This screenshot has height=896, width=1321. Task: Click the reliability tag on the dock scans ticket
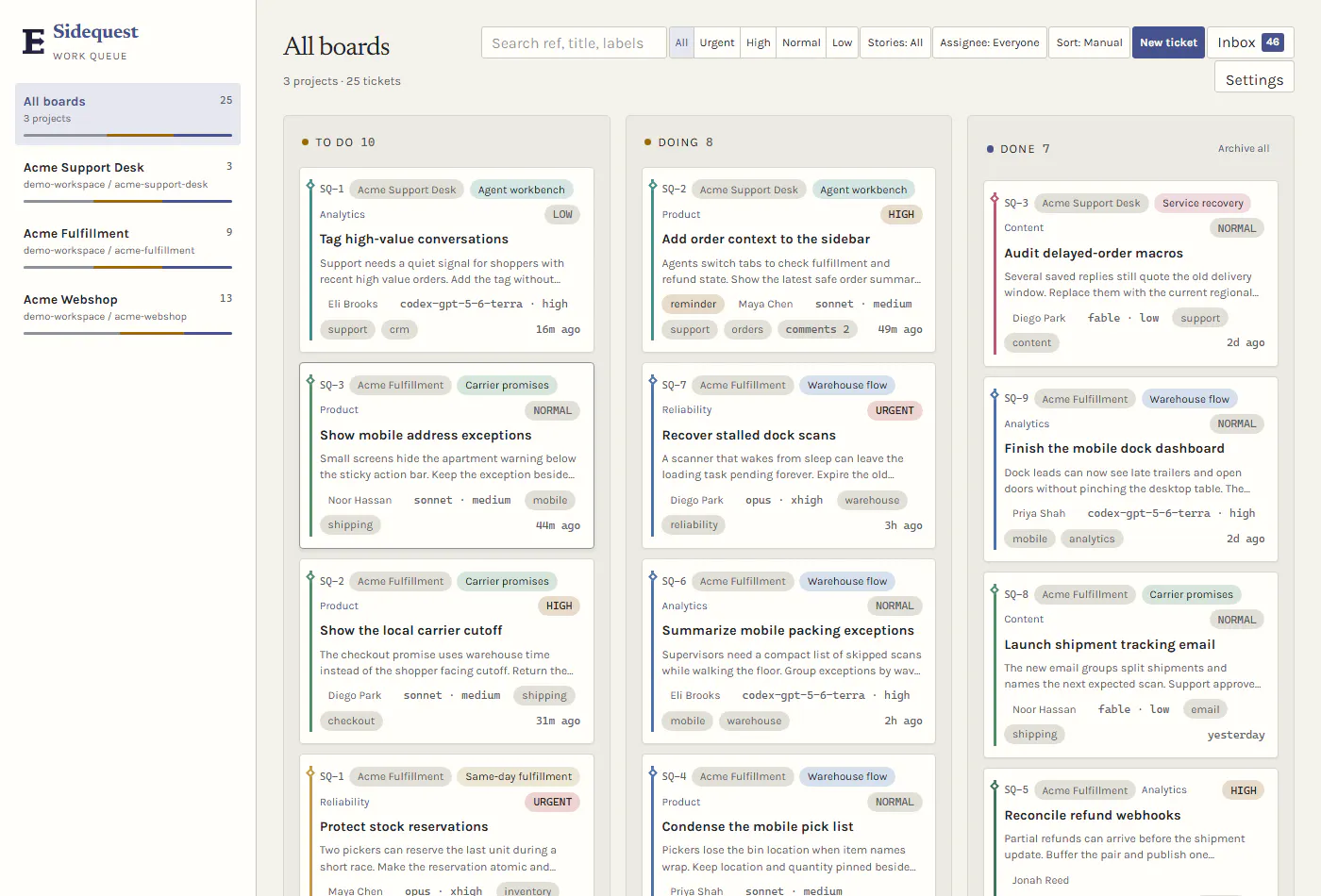pyautogui.click(x=694, y=524)
